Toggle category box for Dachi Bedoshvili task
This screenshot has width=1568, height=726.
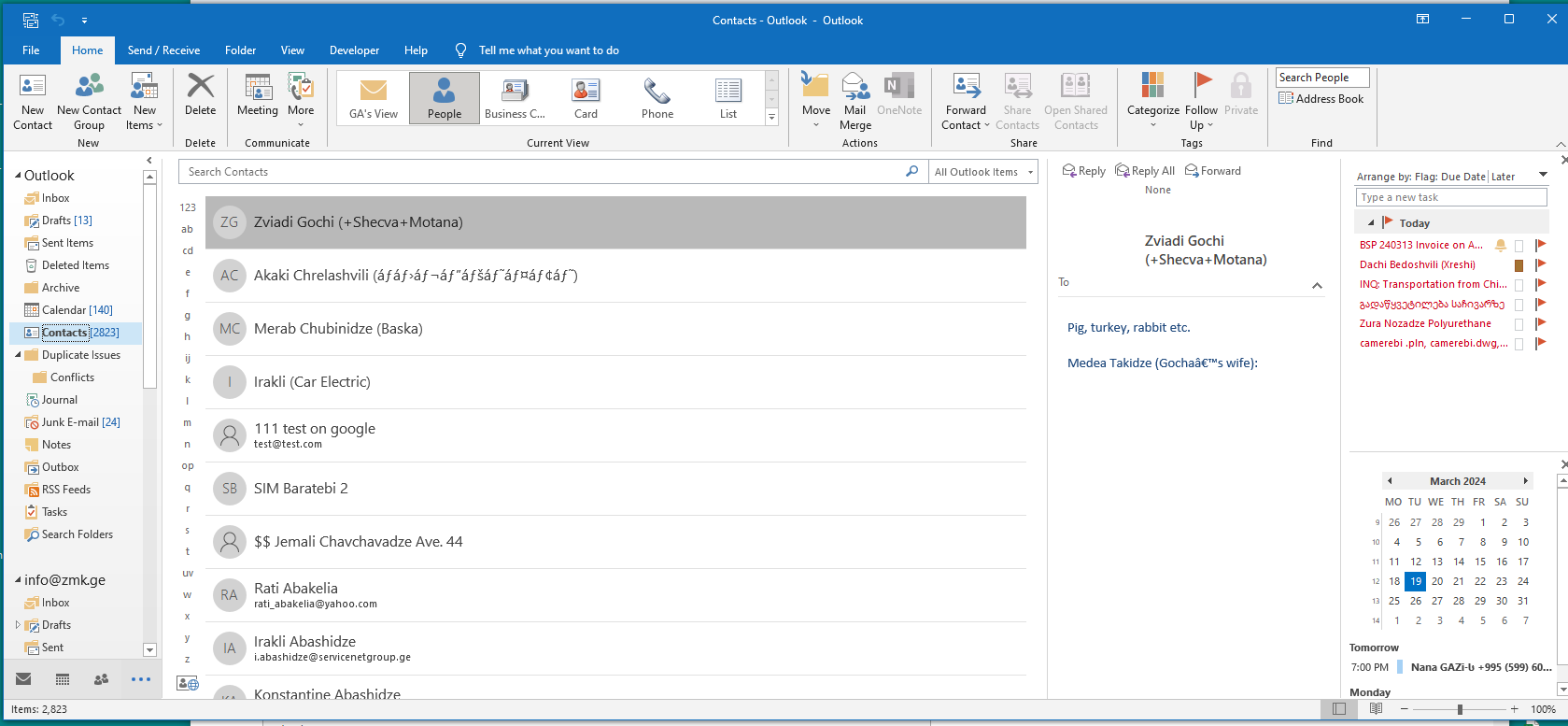pyautogui.click(x=1519, y=265)
